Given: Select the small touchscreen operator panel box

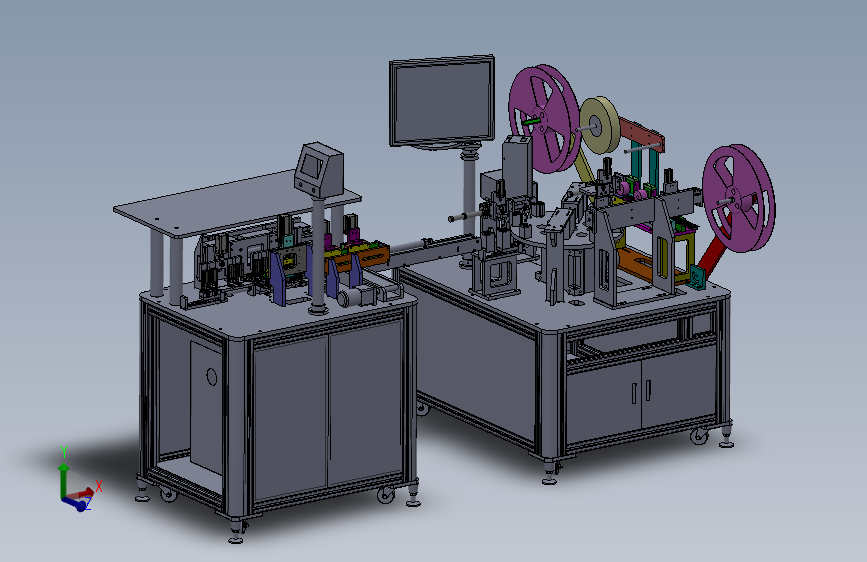Looking at the screenshot, I should tap(319, 170).
